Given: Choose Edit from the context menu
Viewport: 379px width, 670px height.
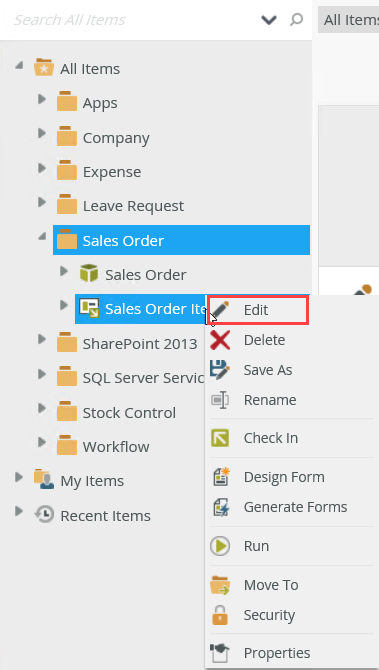Looking at the screenshot, I should click(x=258, y=310).
